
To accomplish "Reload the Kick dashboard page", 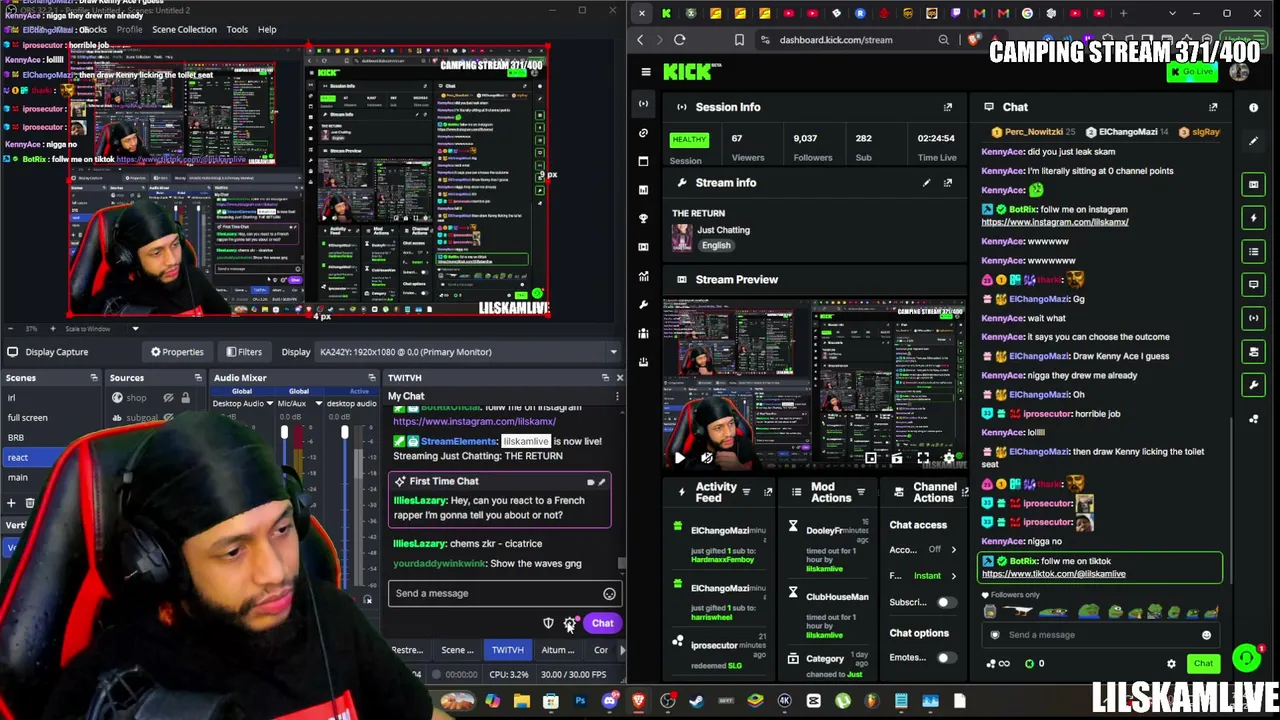I will [x=680, y=40].
